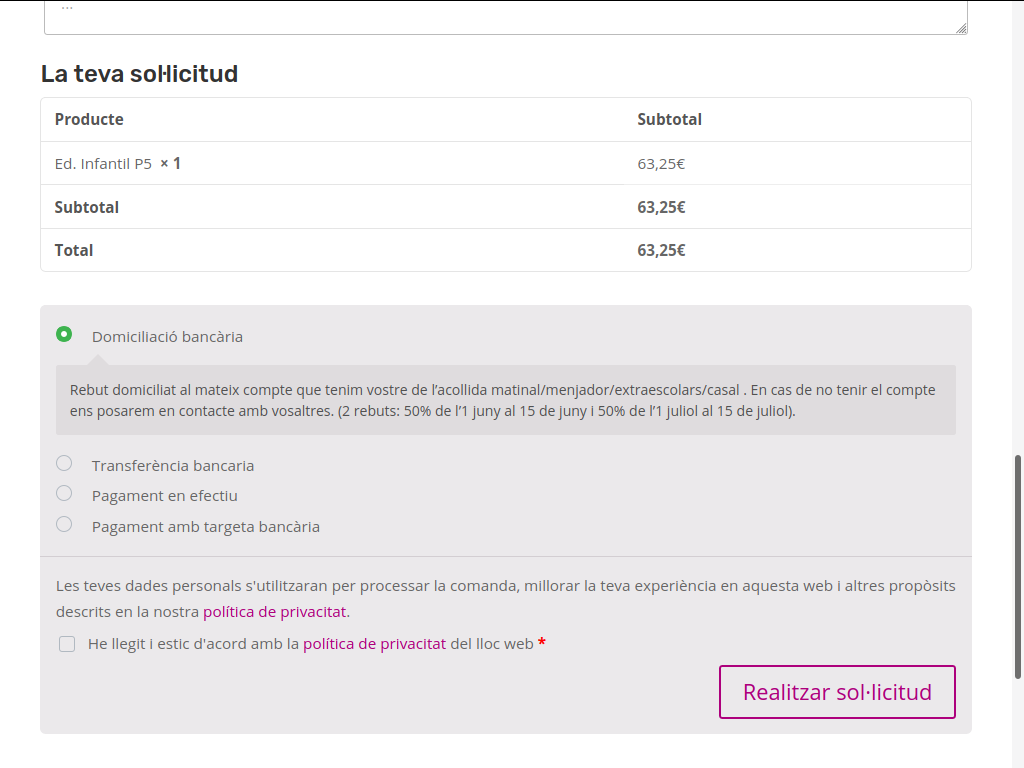Pick the Pagament amb targeta bancària radio
The image size is (1024, 768).
tap(64, 524)
